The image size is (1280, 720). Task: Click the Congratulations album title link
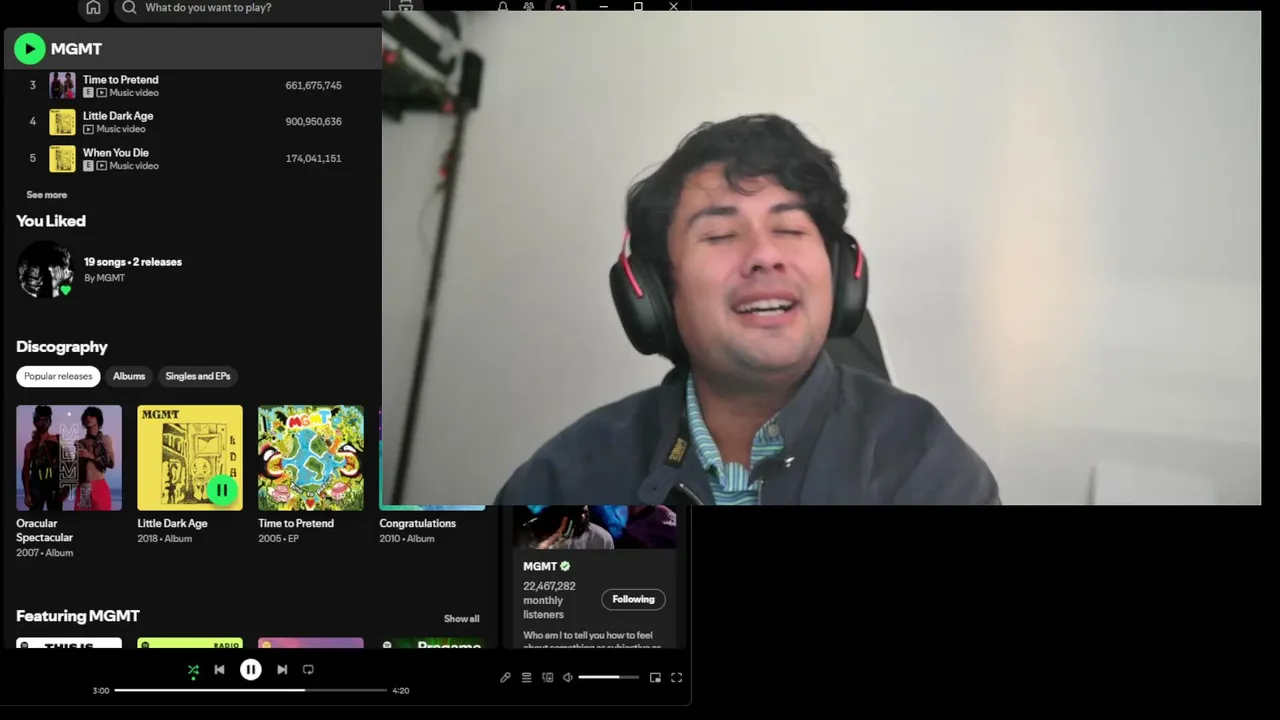point(417,523)
